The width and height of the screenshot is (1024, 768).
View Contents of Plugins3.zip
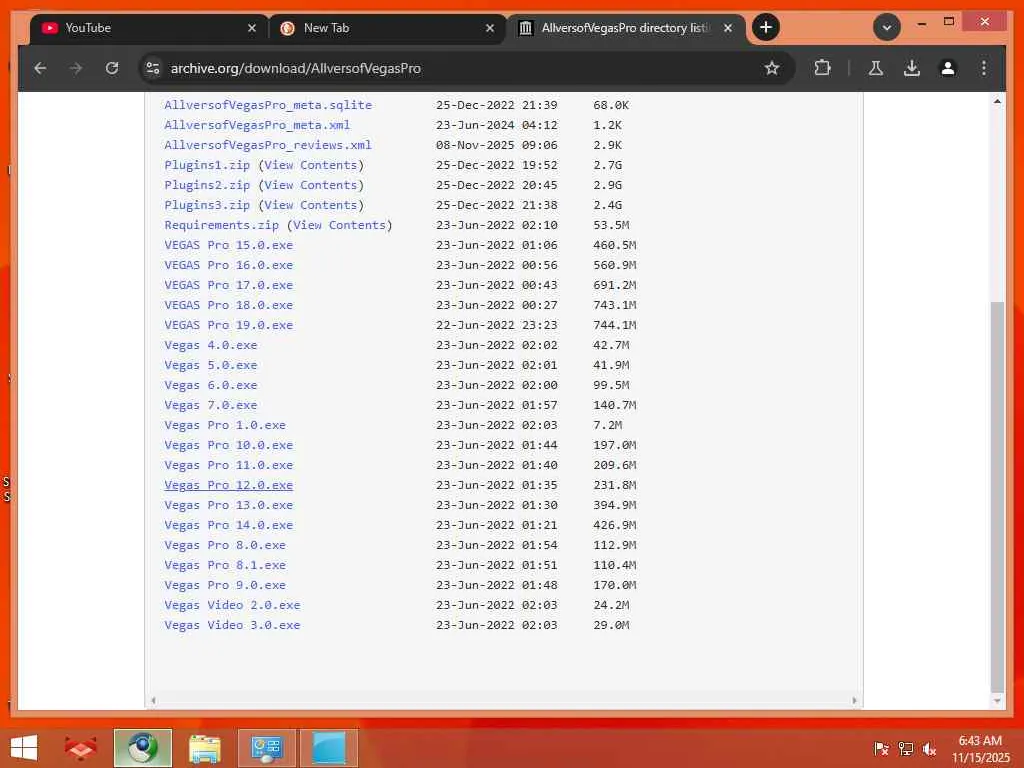coord(311,205)
